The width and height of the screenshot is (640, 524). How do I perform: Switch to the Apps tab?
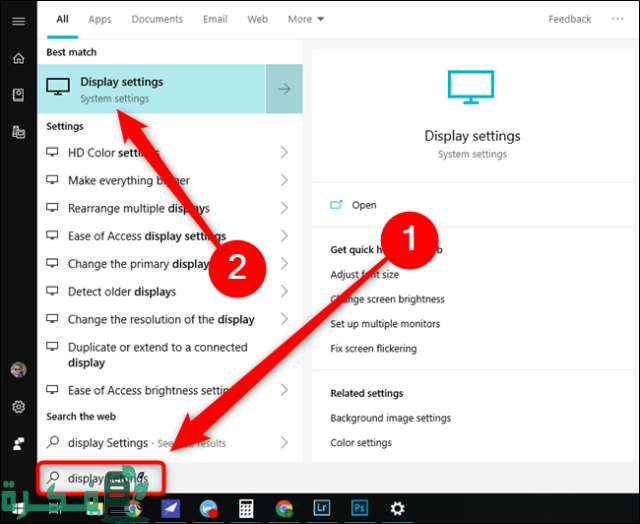100,19
